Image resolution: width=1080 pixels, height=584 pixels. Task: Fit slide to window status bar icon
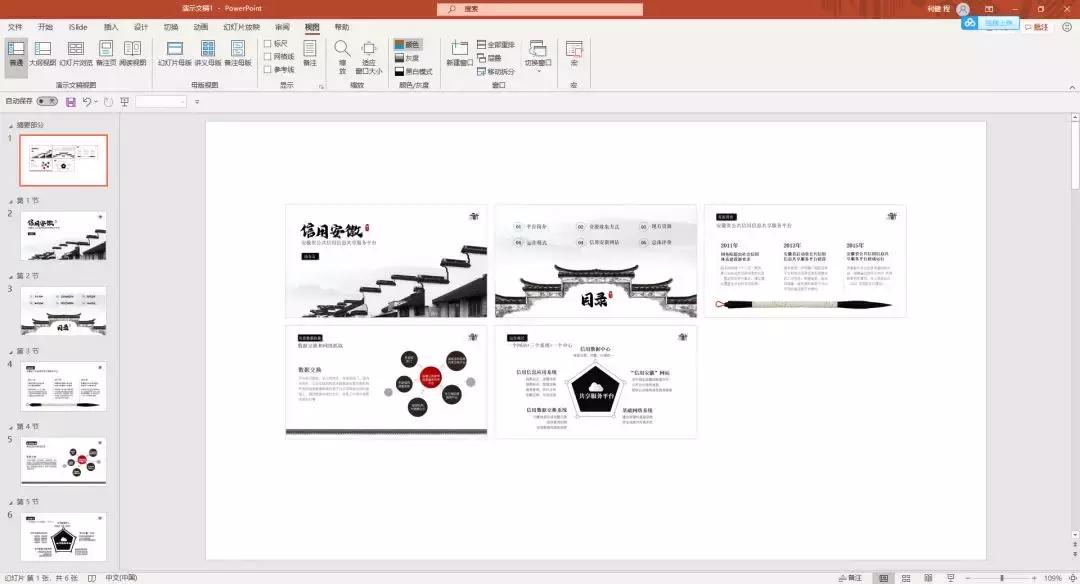(1071, 578)
